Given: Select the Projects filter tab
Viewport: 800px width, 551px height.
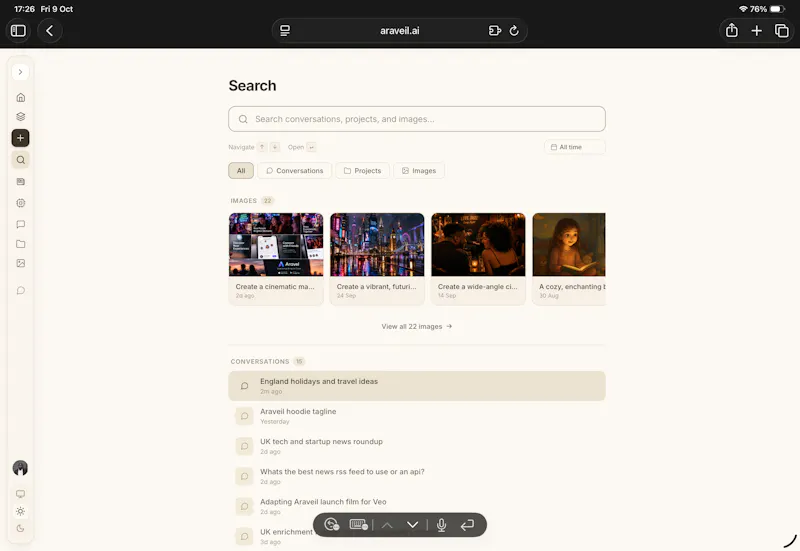Looking at the screenshot, I should point(362,170).
